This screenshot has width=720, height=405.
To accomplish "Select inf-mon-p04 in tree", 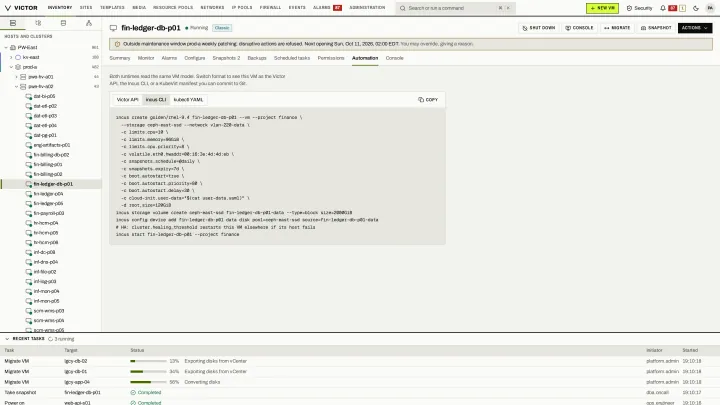I will tap(46, 291).
